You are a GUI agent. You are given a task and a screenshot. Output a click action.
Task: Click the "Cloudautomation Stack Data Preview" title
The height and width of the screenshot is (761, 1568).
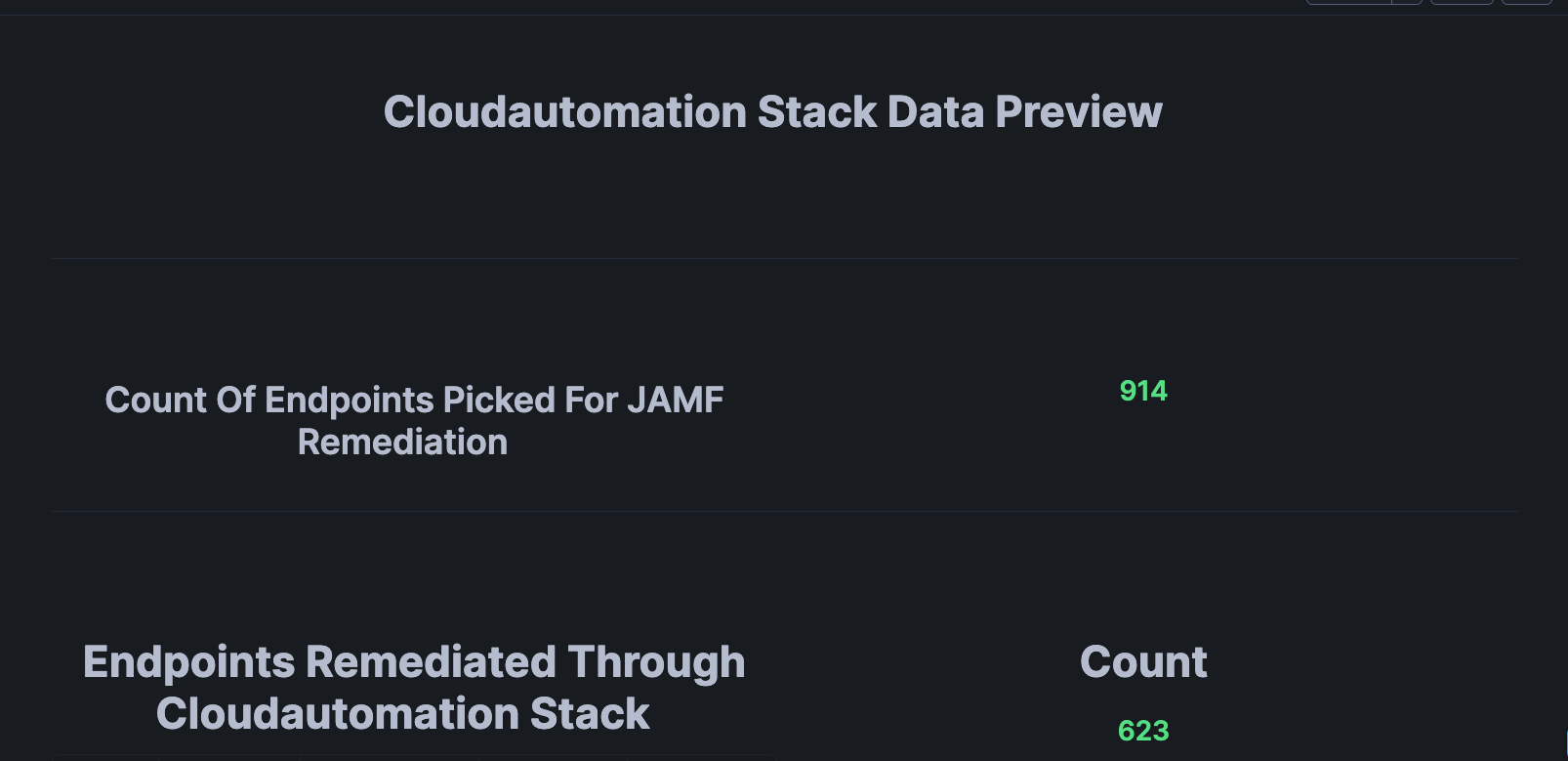[772, 112]
